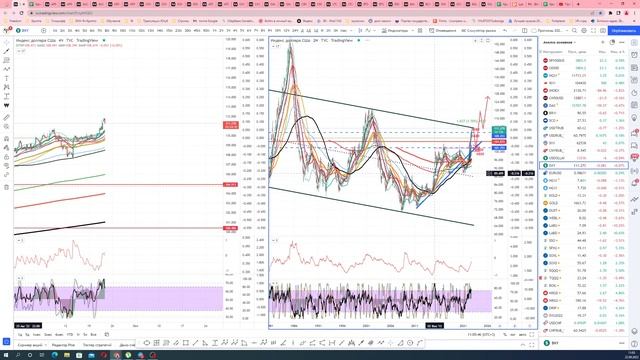Open chart settings gear icon
The width and height of the screenshot is (640, 360).
584,31
